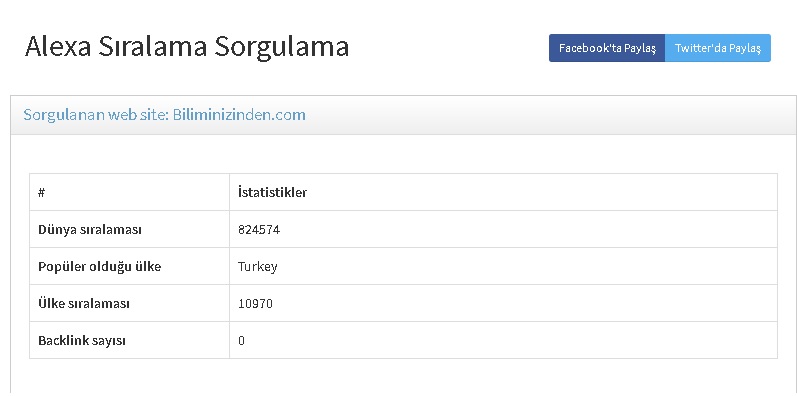Click the world rank value 824574
Screen dimensions: 797x396
[259, 230]
